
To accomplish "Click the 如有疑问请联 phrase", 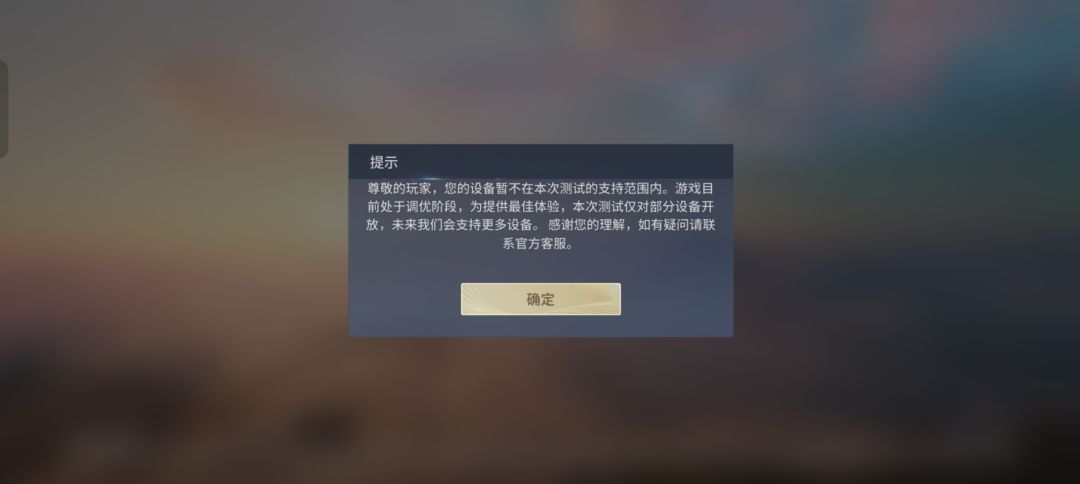I will point(676,225).
